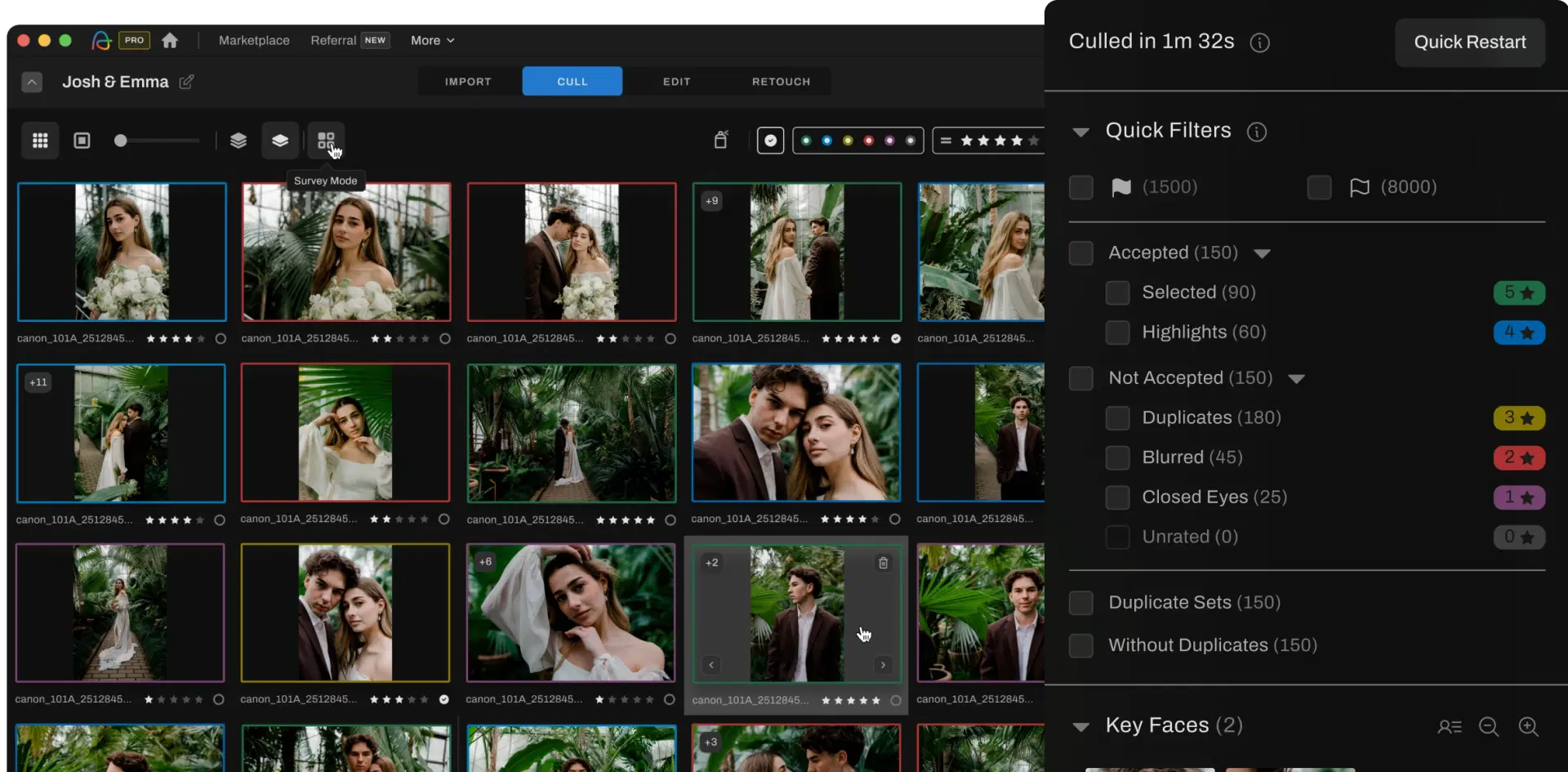
Task: Edit the Josh & Emma album name
Action: click(x=186, y=82)
